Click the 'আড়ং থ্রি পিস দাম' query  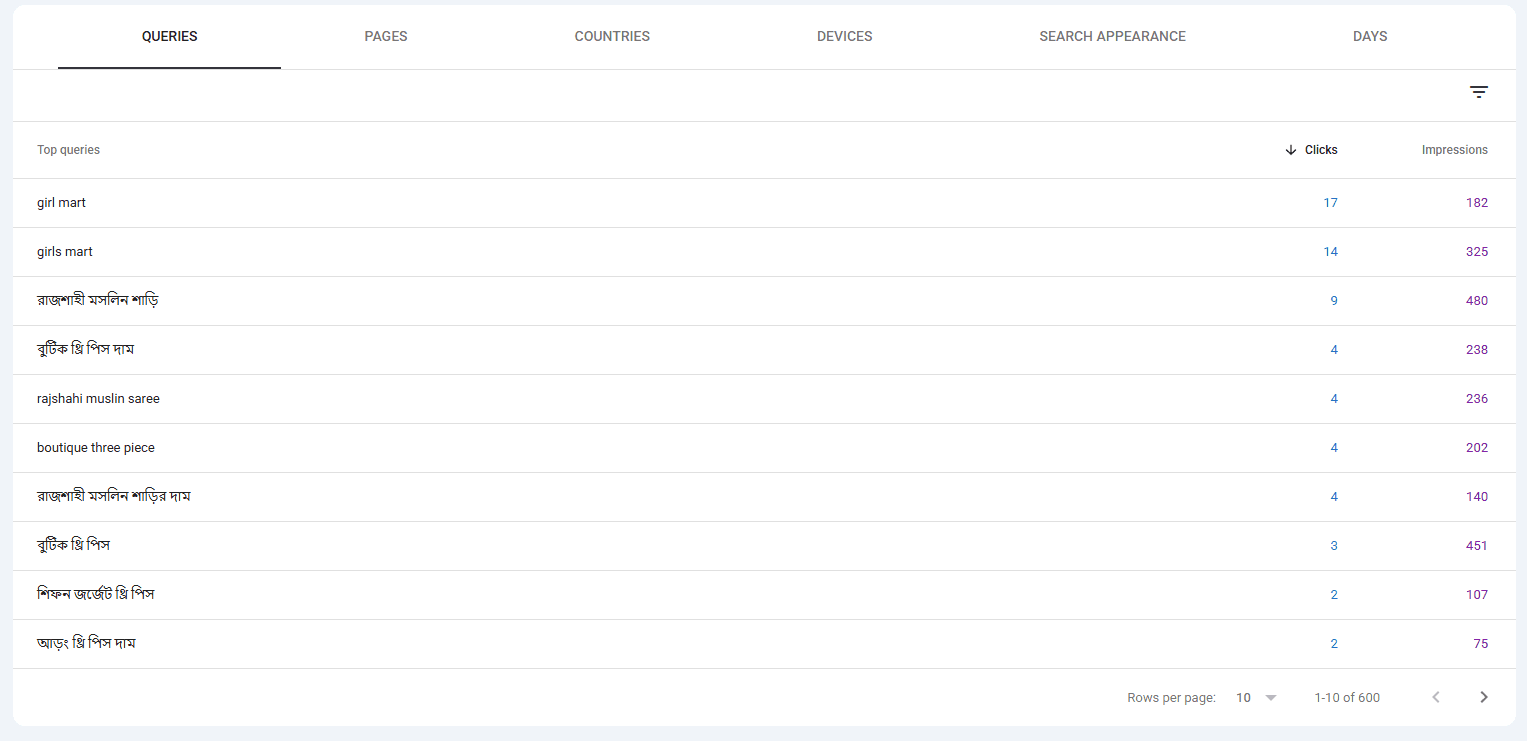pyautogui.click(x=86, y=643)
